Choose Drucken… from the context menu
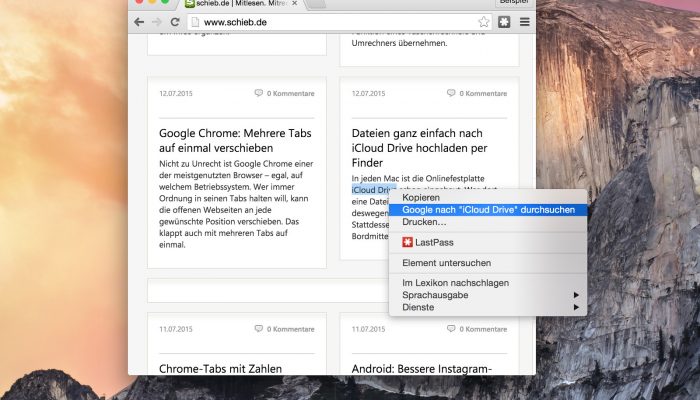 pos(488,222)
